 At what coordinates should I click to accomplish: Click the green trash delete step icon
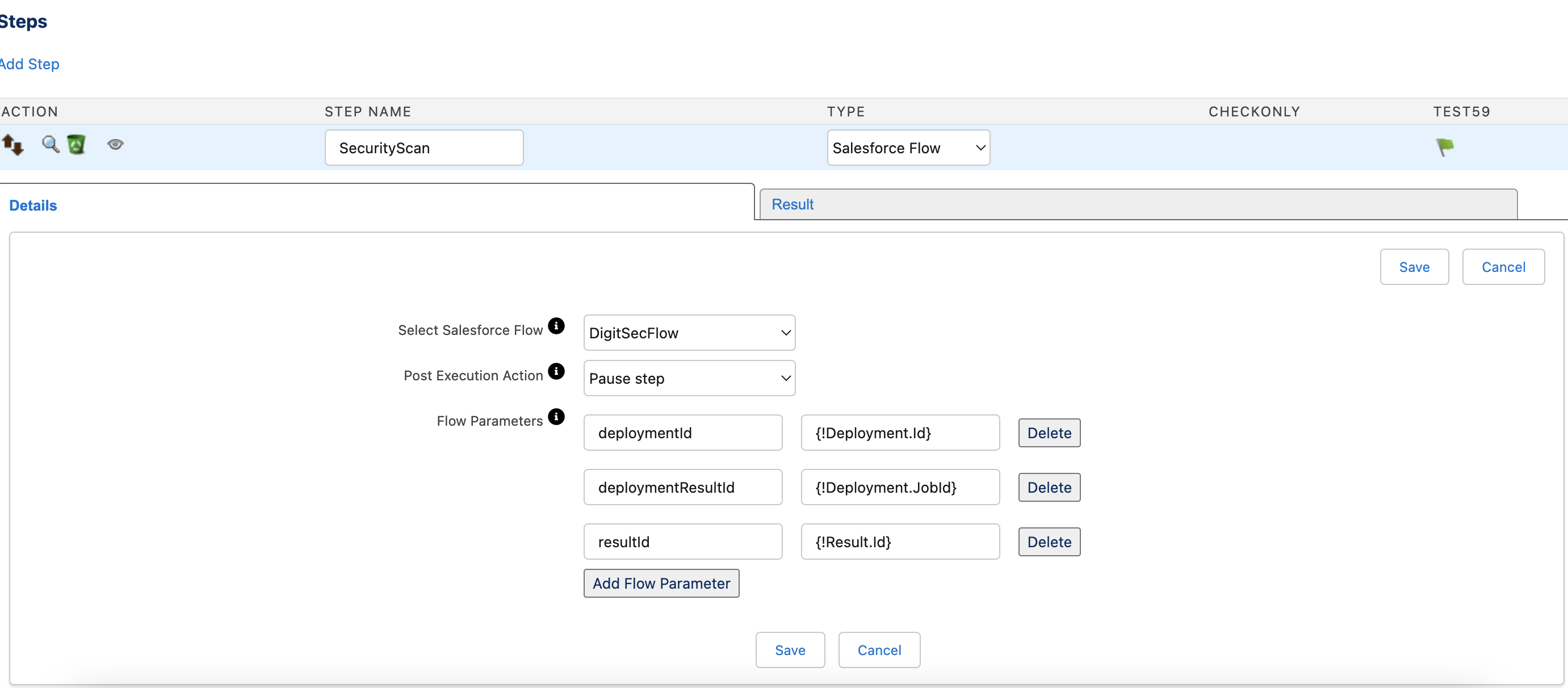tap(76, 144)
